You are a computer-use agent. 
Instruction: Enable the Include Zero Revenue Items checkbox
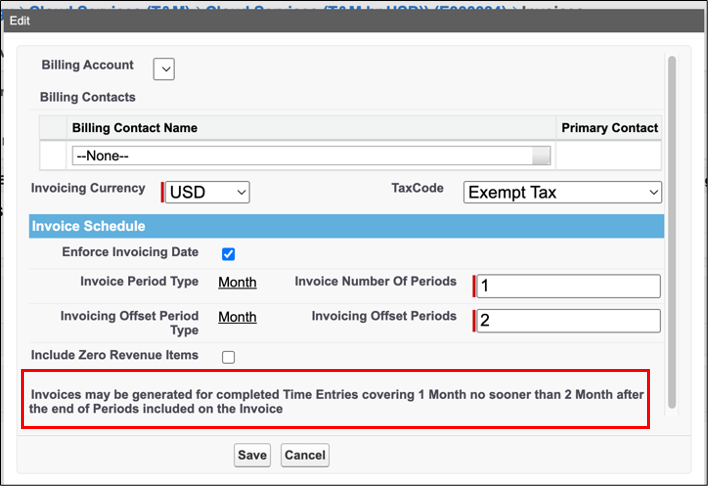(x=228, y=357)
